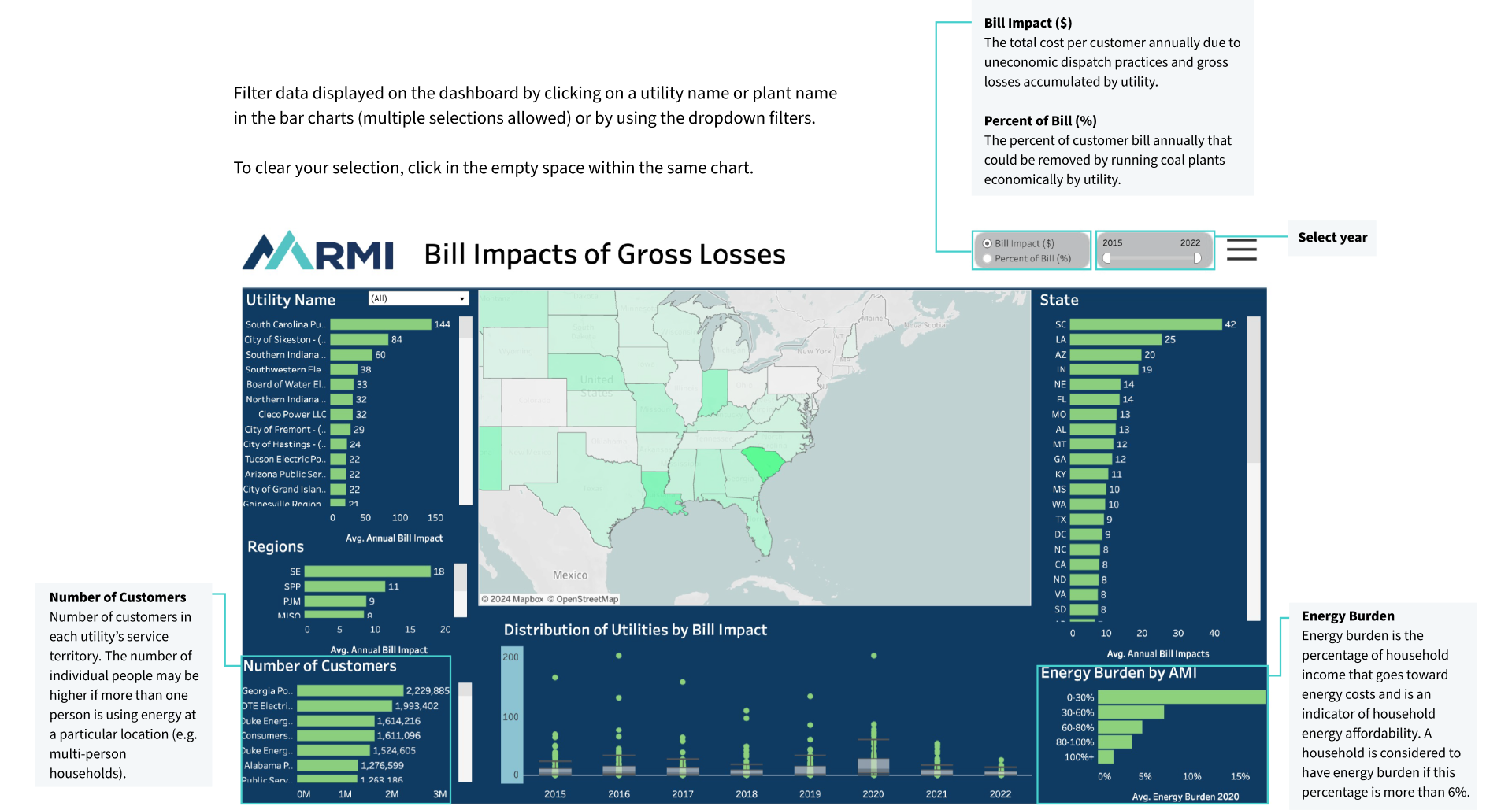Click the State chart vertical scrollbar
This screenshot has height=810, width=1512.
coord(1254,468)
